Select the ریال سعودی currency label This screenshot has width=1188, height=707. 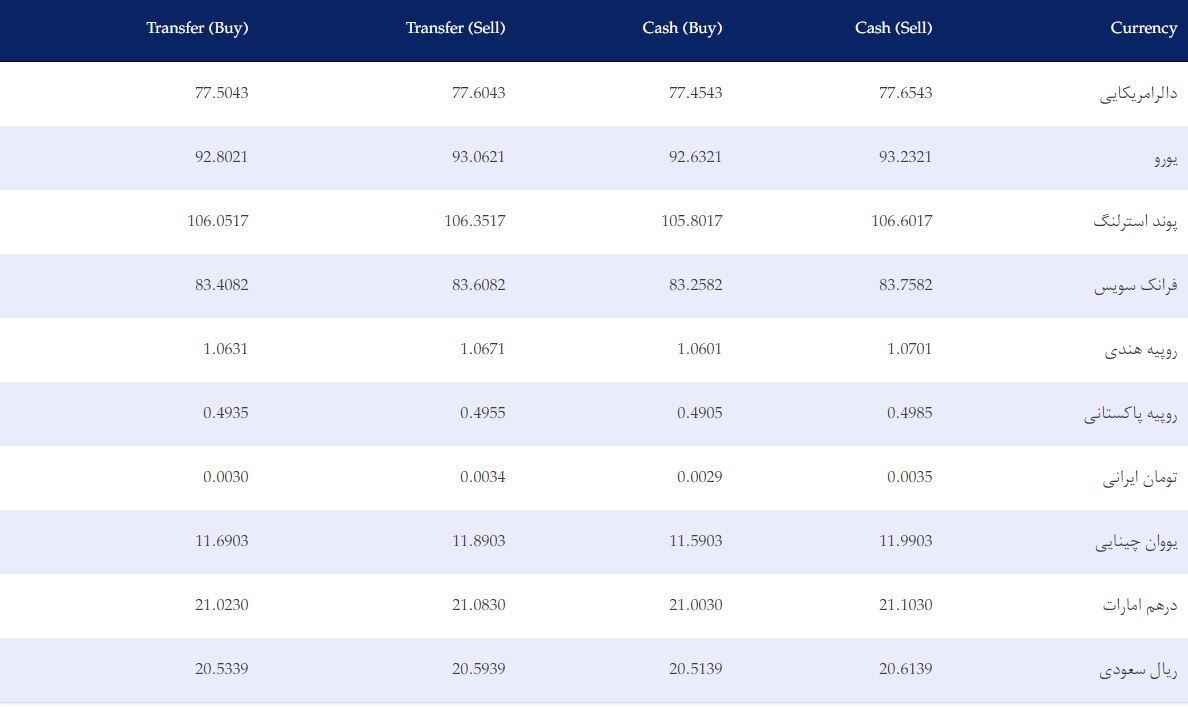1138,670
